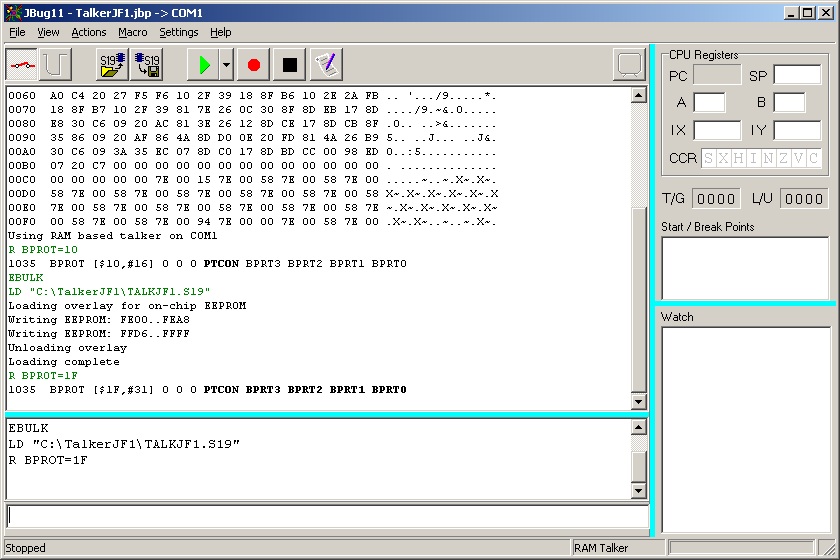This screenshot has height=560, width=840.
Task: Toggle the C flag in CCR
Action: coord(814,158)
